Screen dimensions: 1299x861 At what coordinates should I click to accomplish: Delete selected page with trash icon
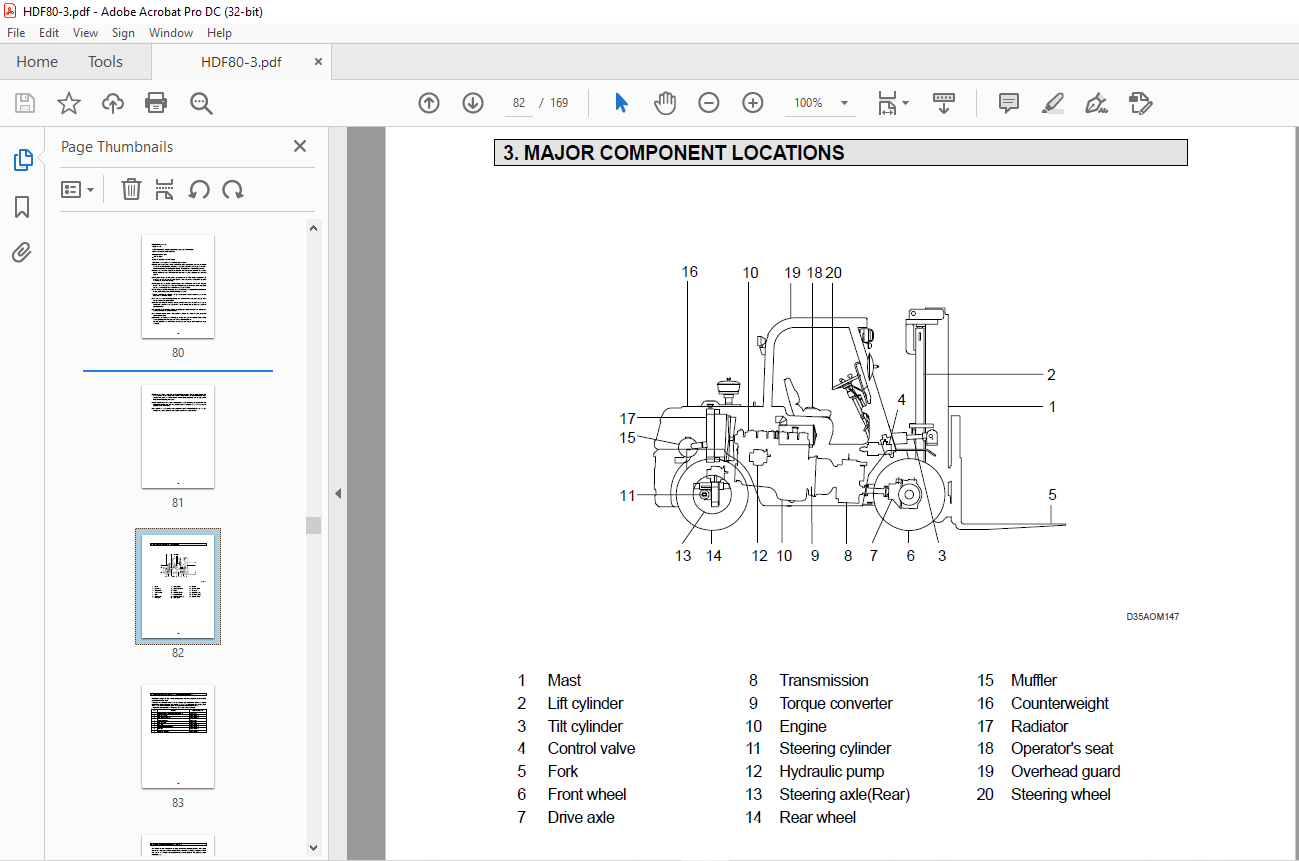pyautogui.click(x=131, y=189)
